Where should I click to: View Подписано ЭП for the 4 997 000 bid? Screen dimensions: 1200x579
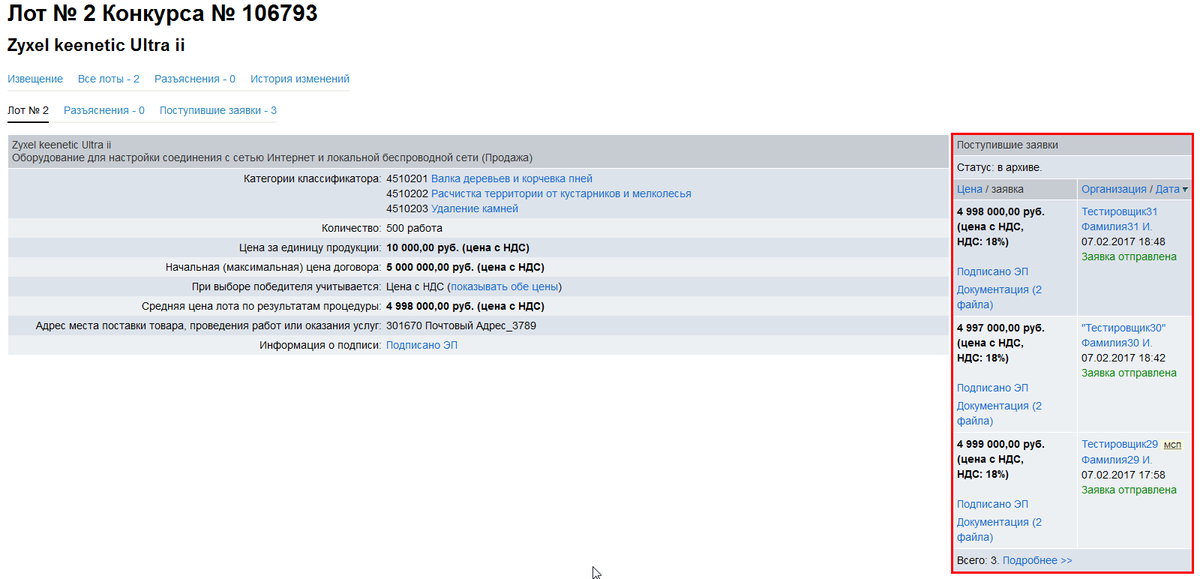tap(992, 388)
